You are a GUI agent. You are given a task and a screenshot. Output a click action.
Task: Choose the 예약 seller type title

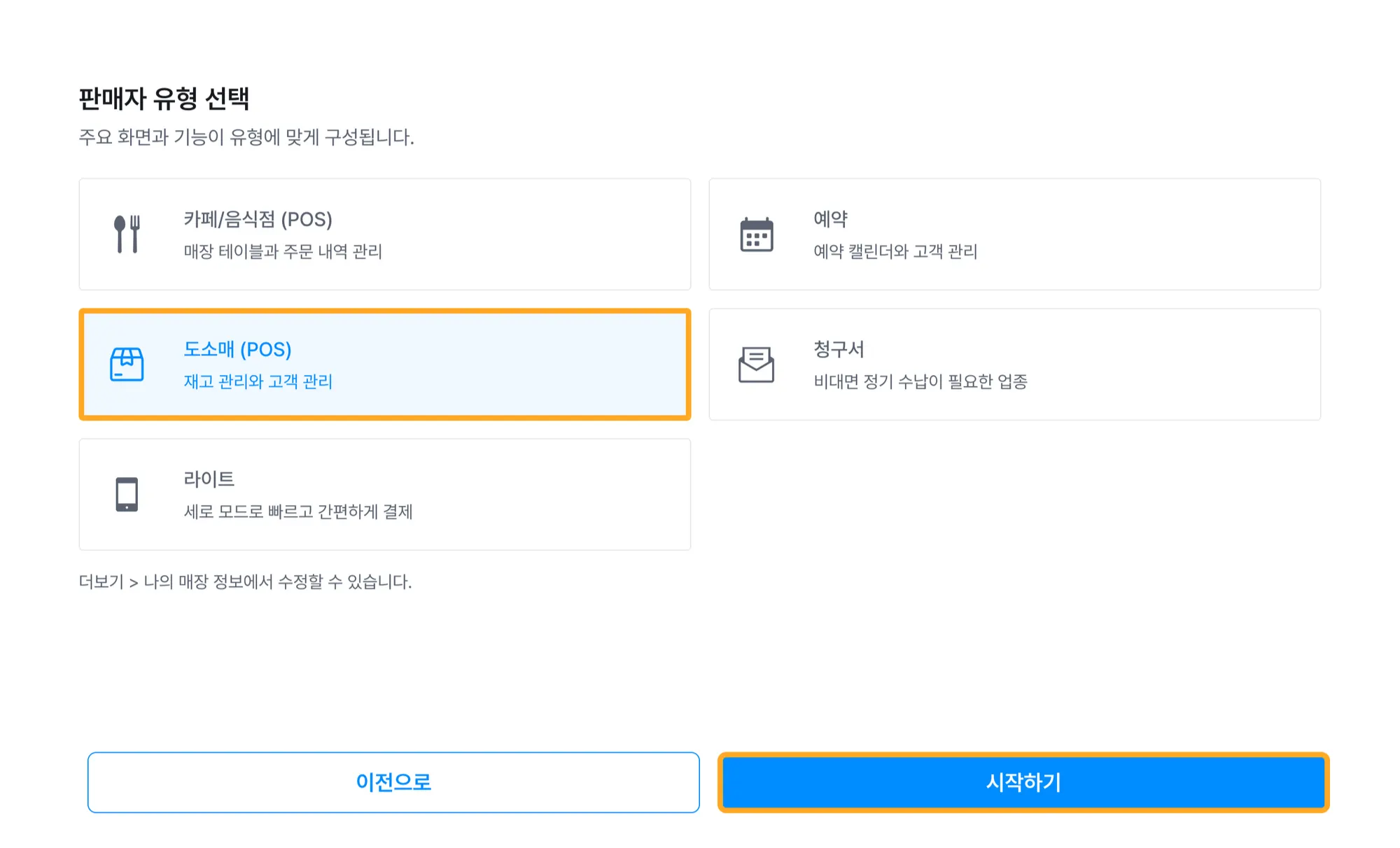coord(831,220)
